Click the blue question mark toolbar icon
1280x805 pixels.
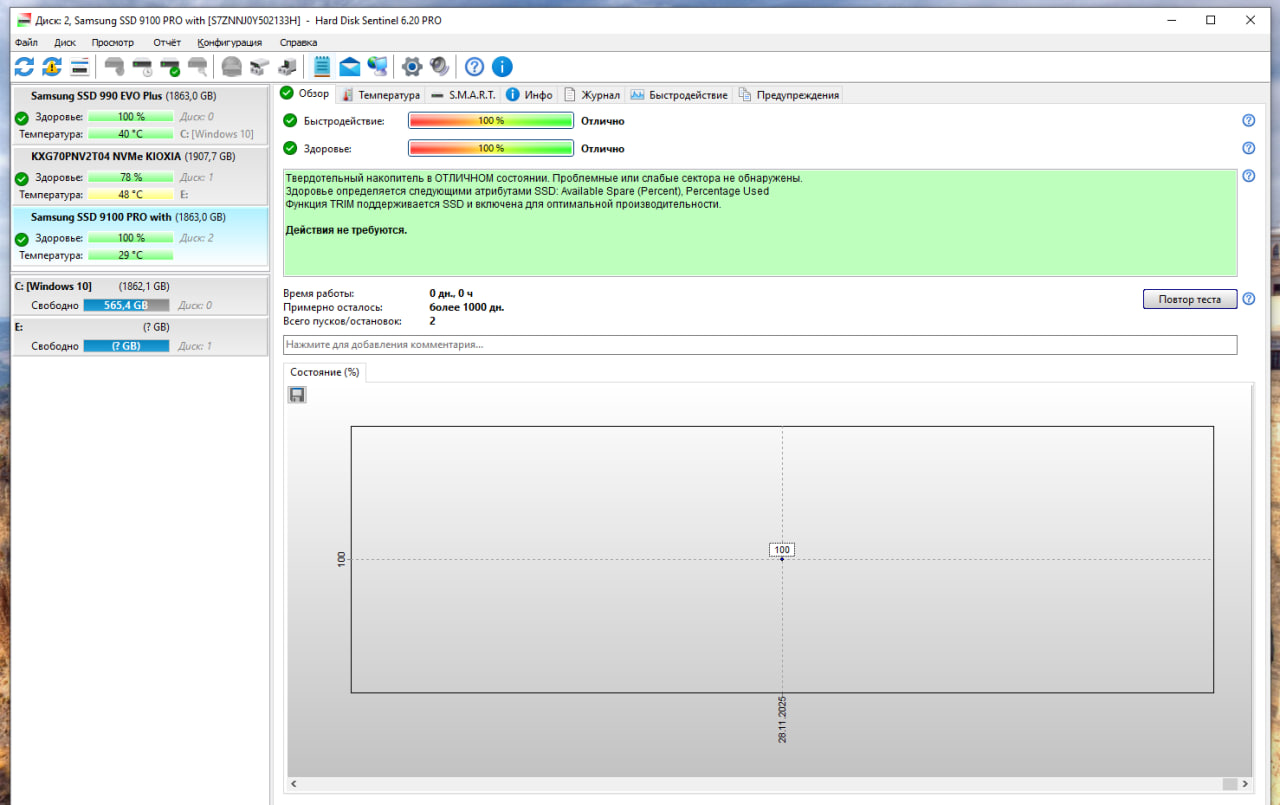[x=475, y=67]
